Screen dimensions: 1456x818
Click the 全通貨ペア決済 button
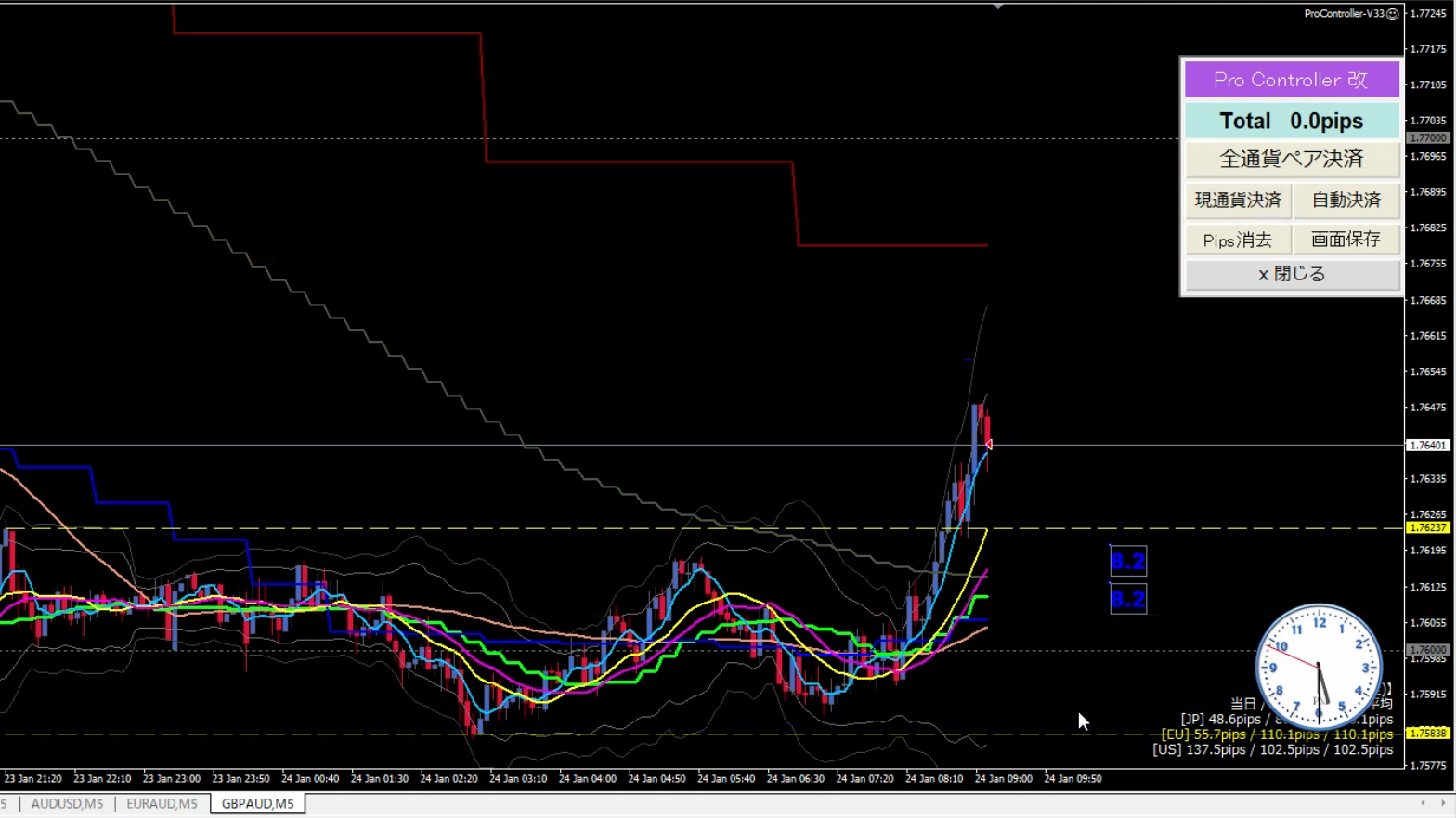(x=1292, y=159)
